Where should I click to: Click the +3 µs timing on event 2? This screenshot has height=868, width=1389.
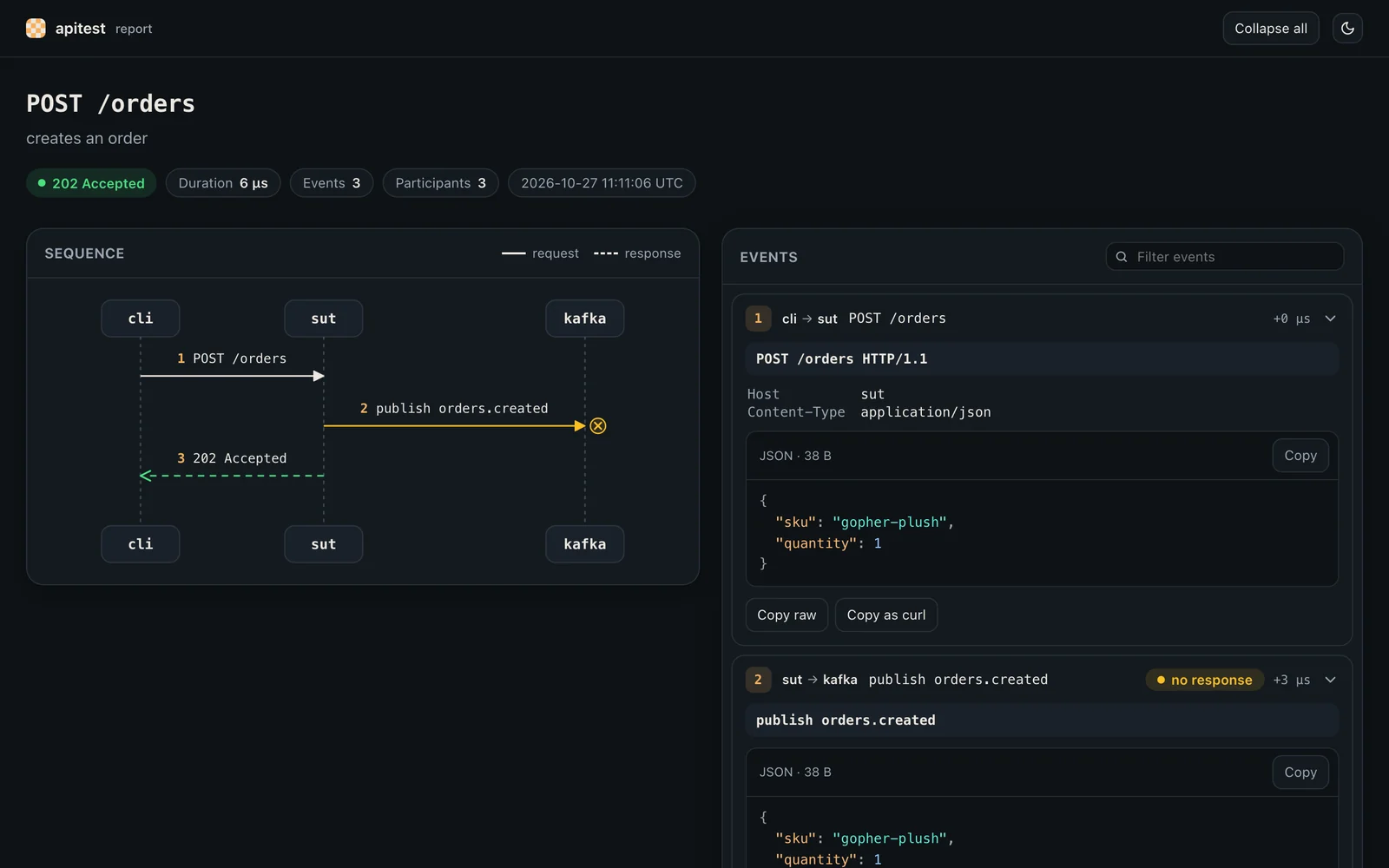coord(1291,680)
